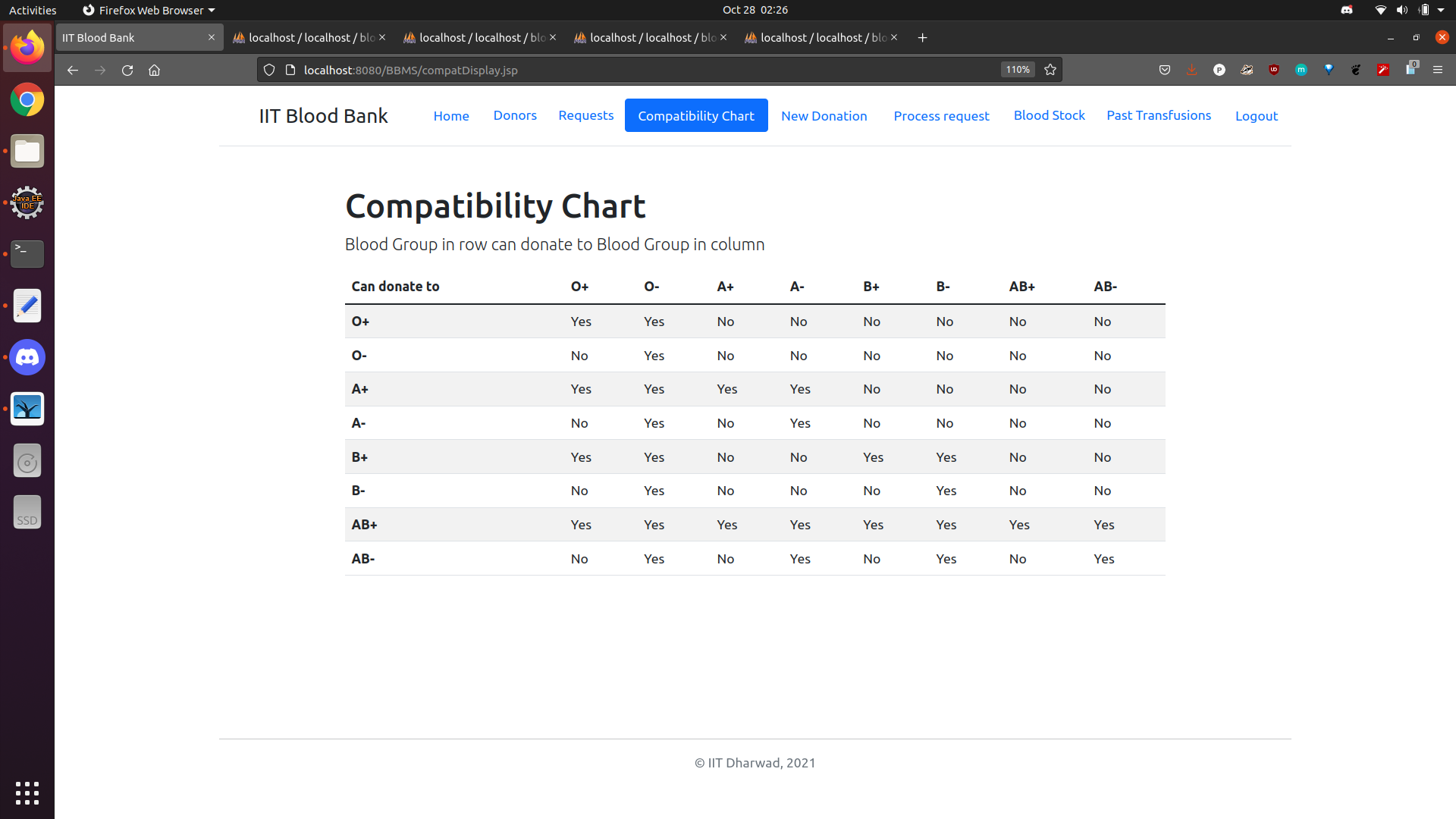This screenshot has height=819, width=1456.
Task: Open the Blood Stock page
Action: tap(1049, 115)
